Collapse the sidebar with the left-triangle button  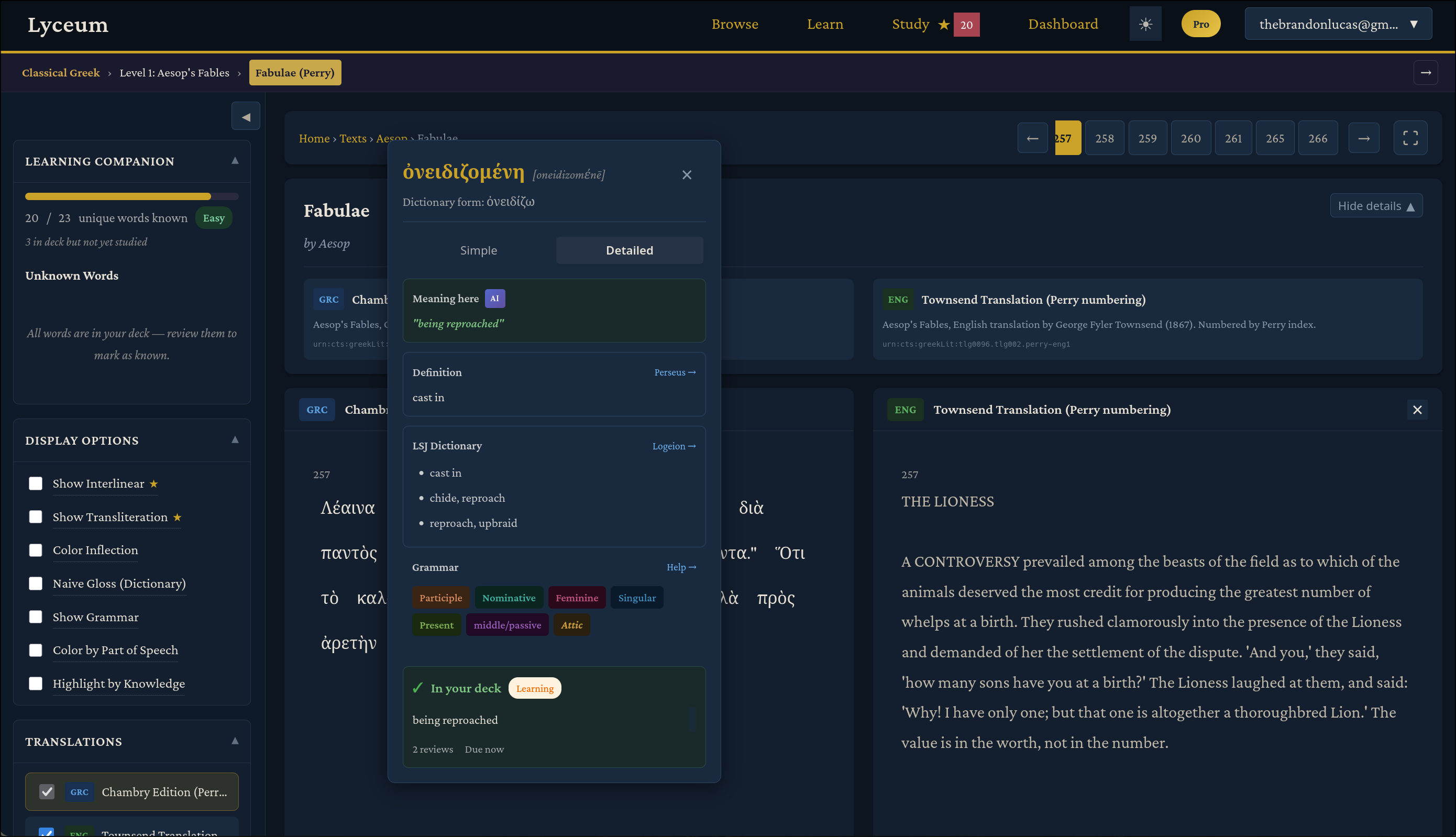[246, 117]
